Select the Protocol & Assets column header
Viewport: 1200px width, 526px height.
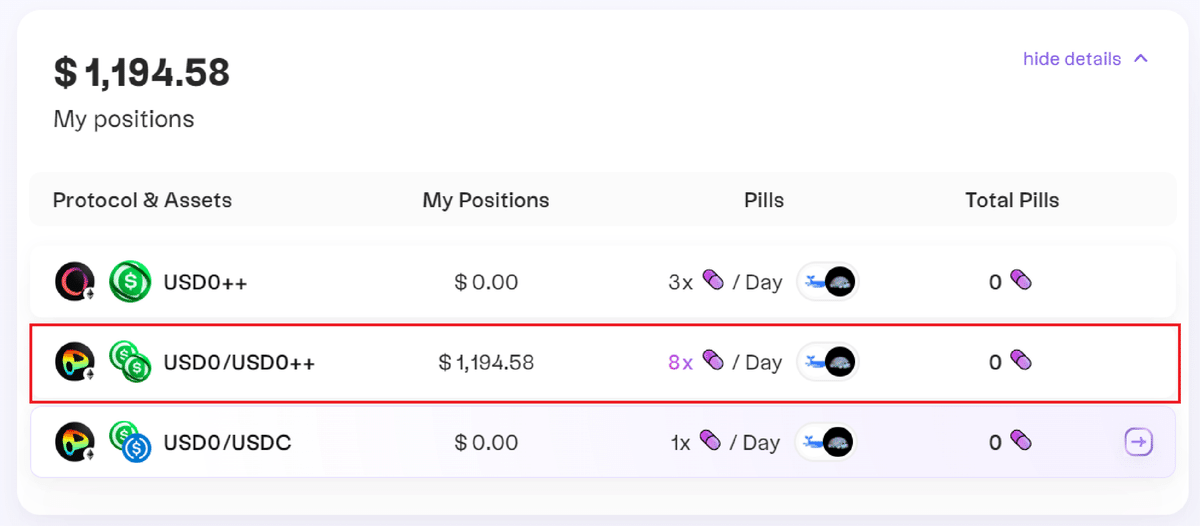pos(142,200)
